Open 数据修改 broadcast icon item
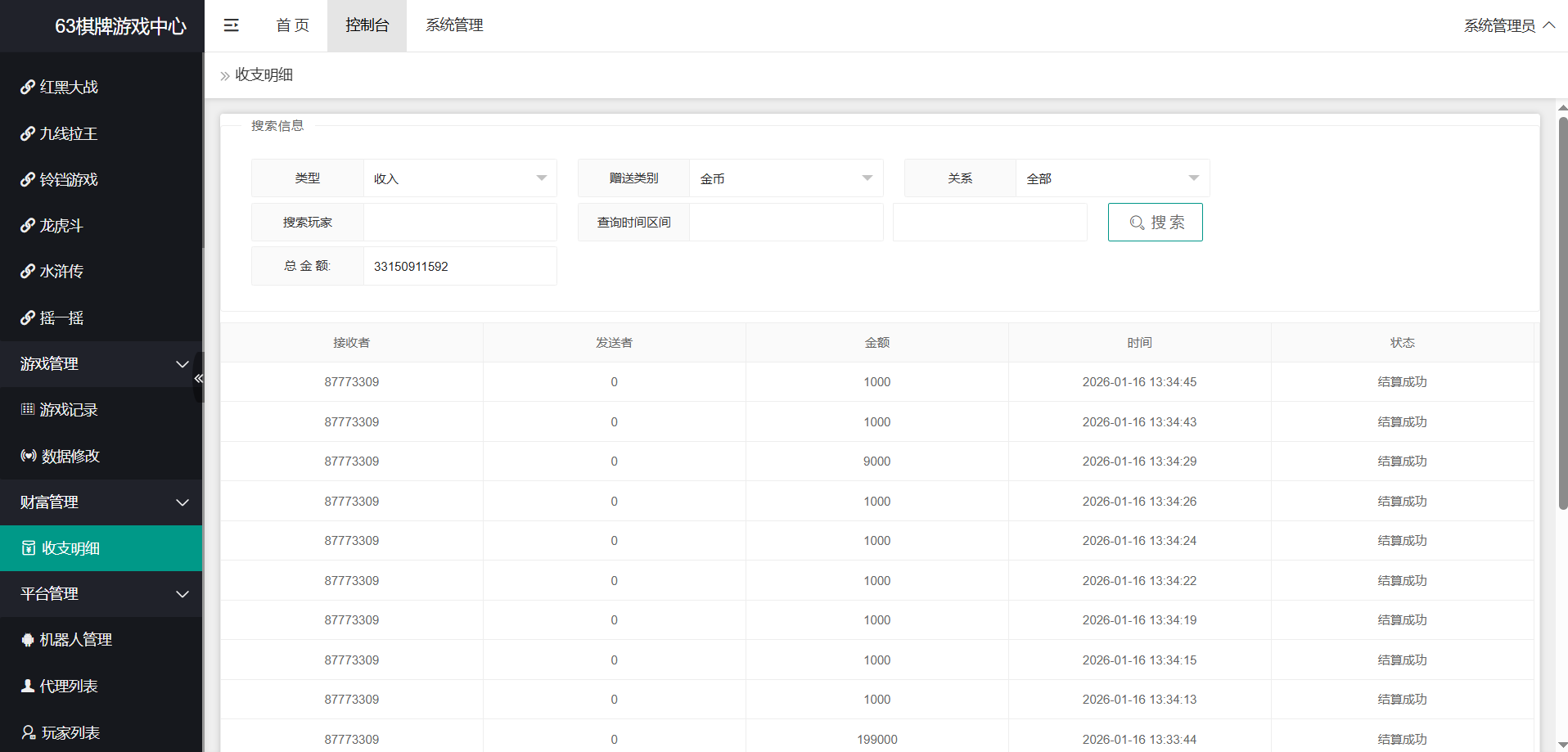 click(29, 456)
